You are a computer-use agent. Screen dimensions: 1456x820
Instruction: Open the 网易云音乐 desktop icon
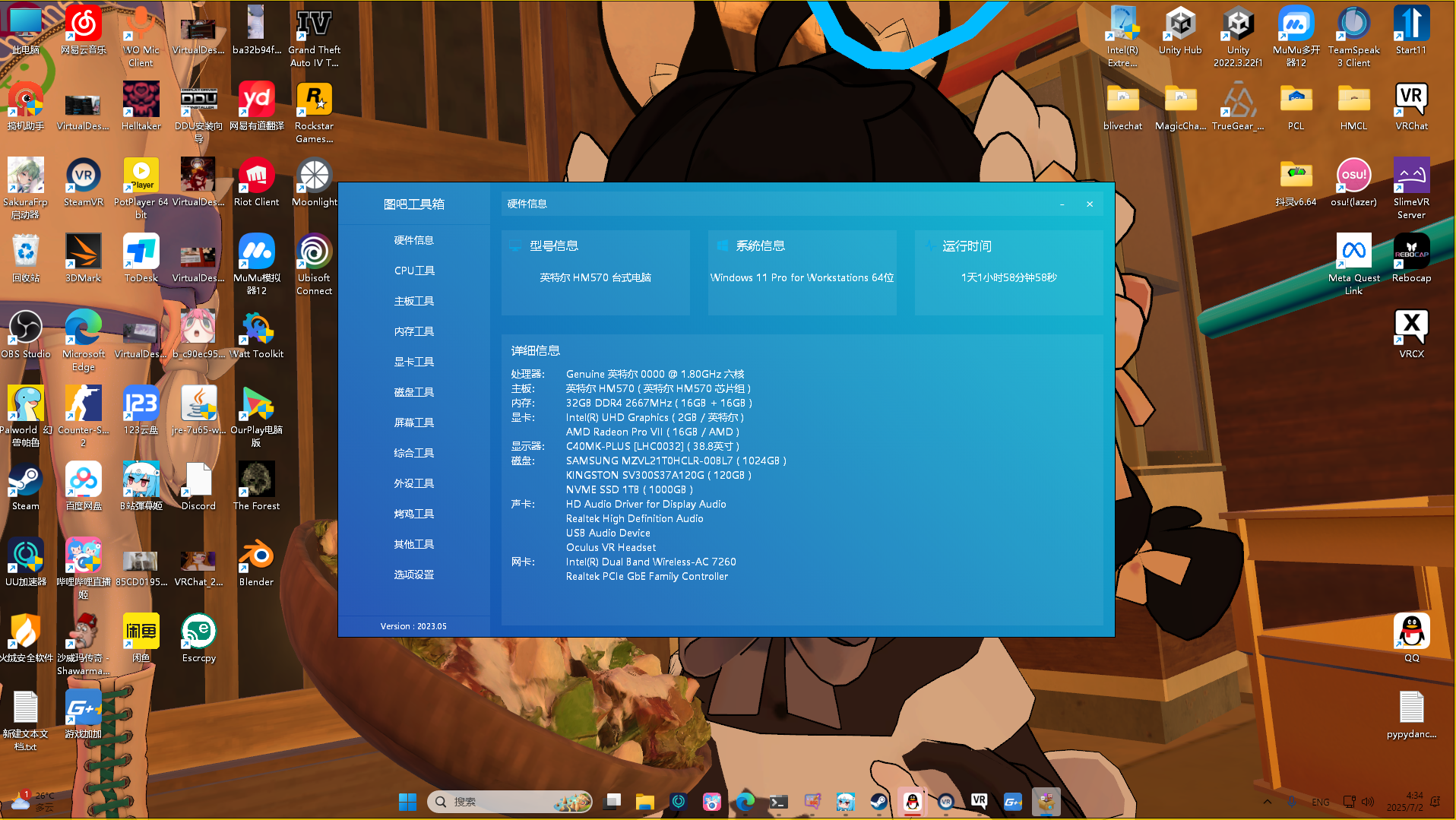click(x=84, y=30)
